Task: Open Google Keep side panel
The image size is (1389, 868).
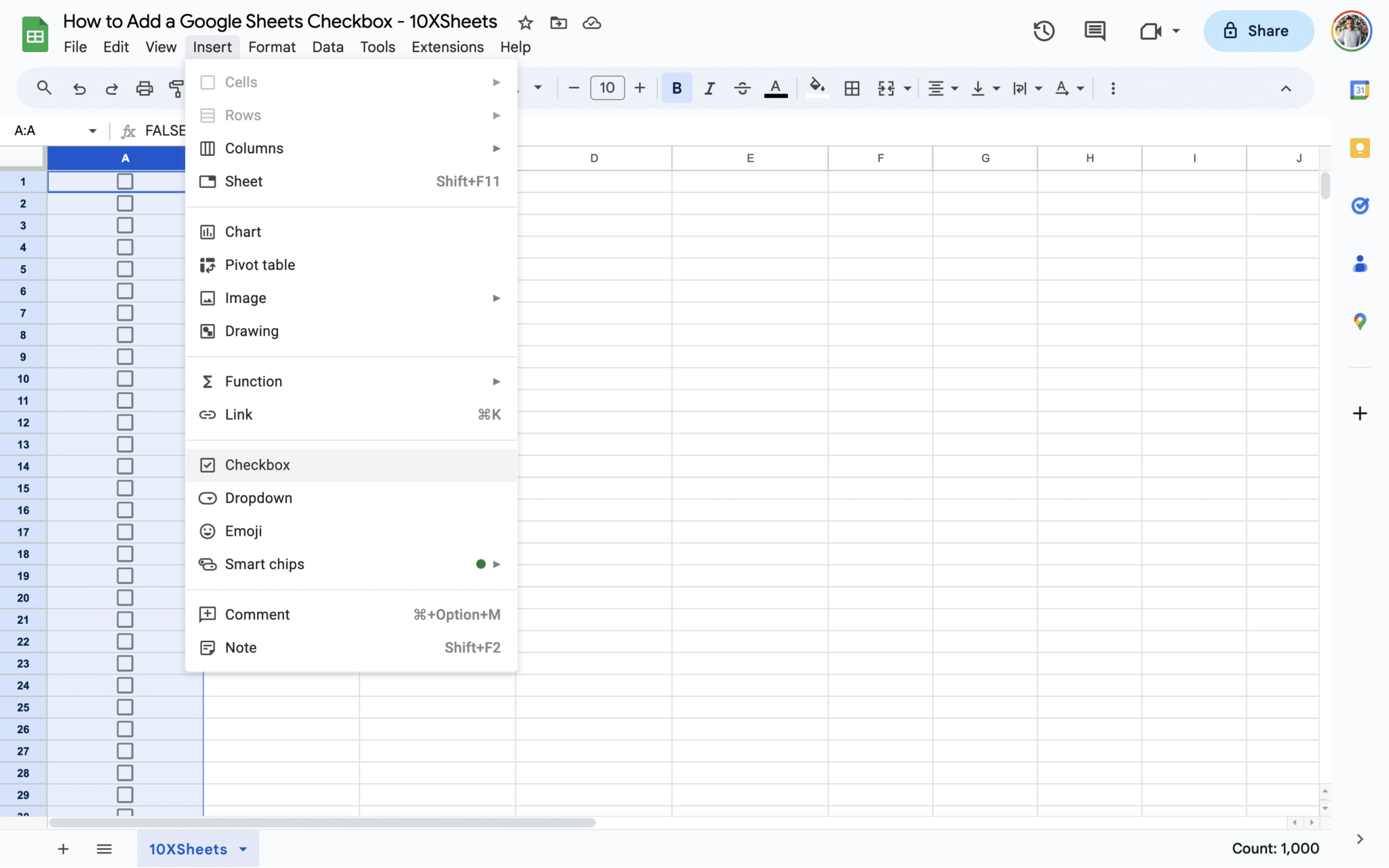Action: 1360,148
